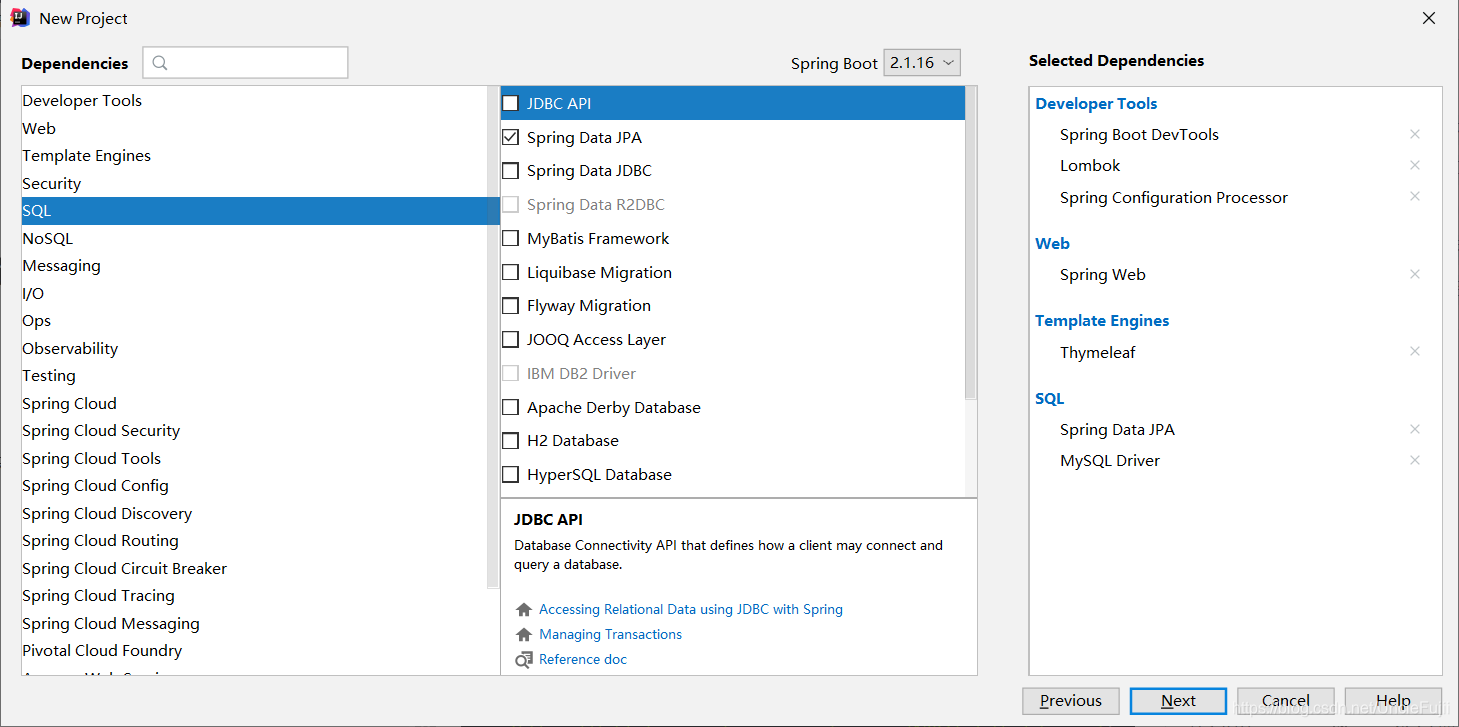The height and width of the screenshot is (727, 1459).
Task: Select I/O category
Action: [254, 293]
